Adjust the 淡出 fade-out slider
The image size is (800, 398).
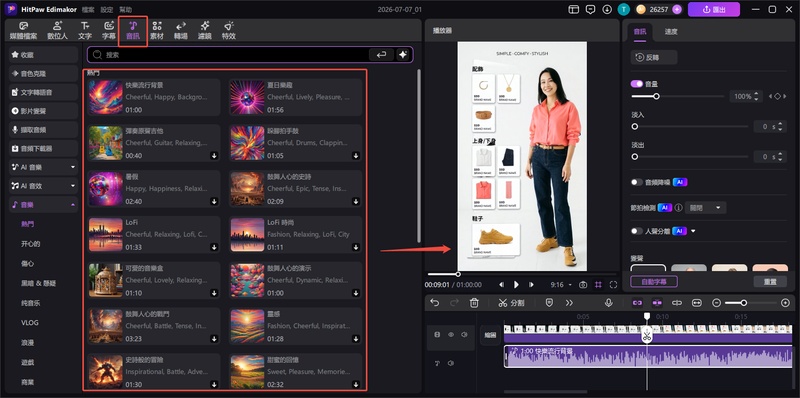point(690,157)
